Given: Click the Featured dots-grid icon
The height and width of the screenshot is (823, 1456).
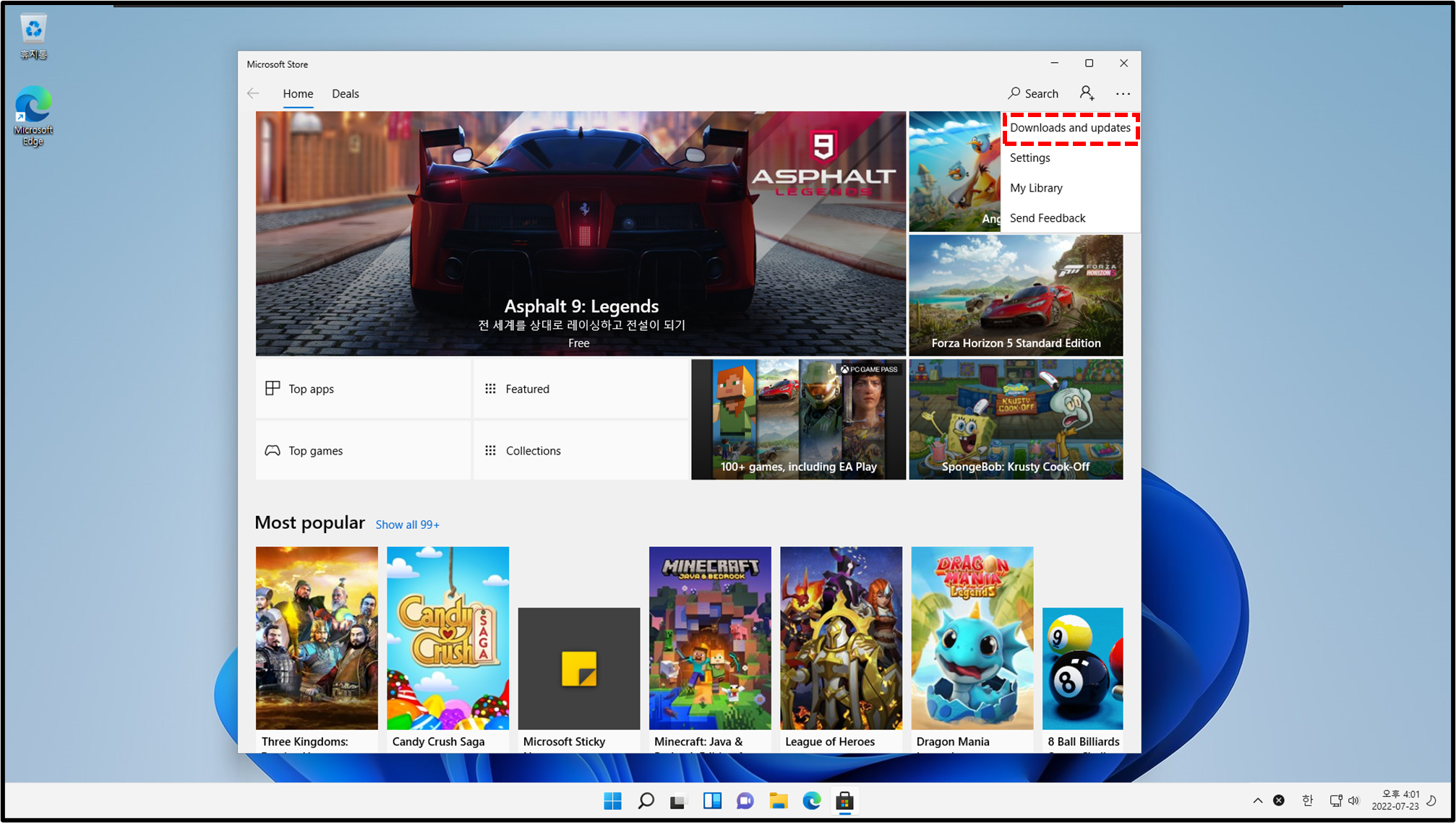Looking at the screenshot, I should tap(490, 389).
